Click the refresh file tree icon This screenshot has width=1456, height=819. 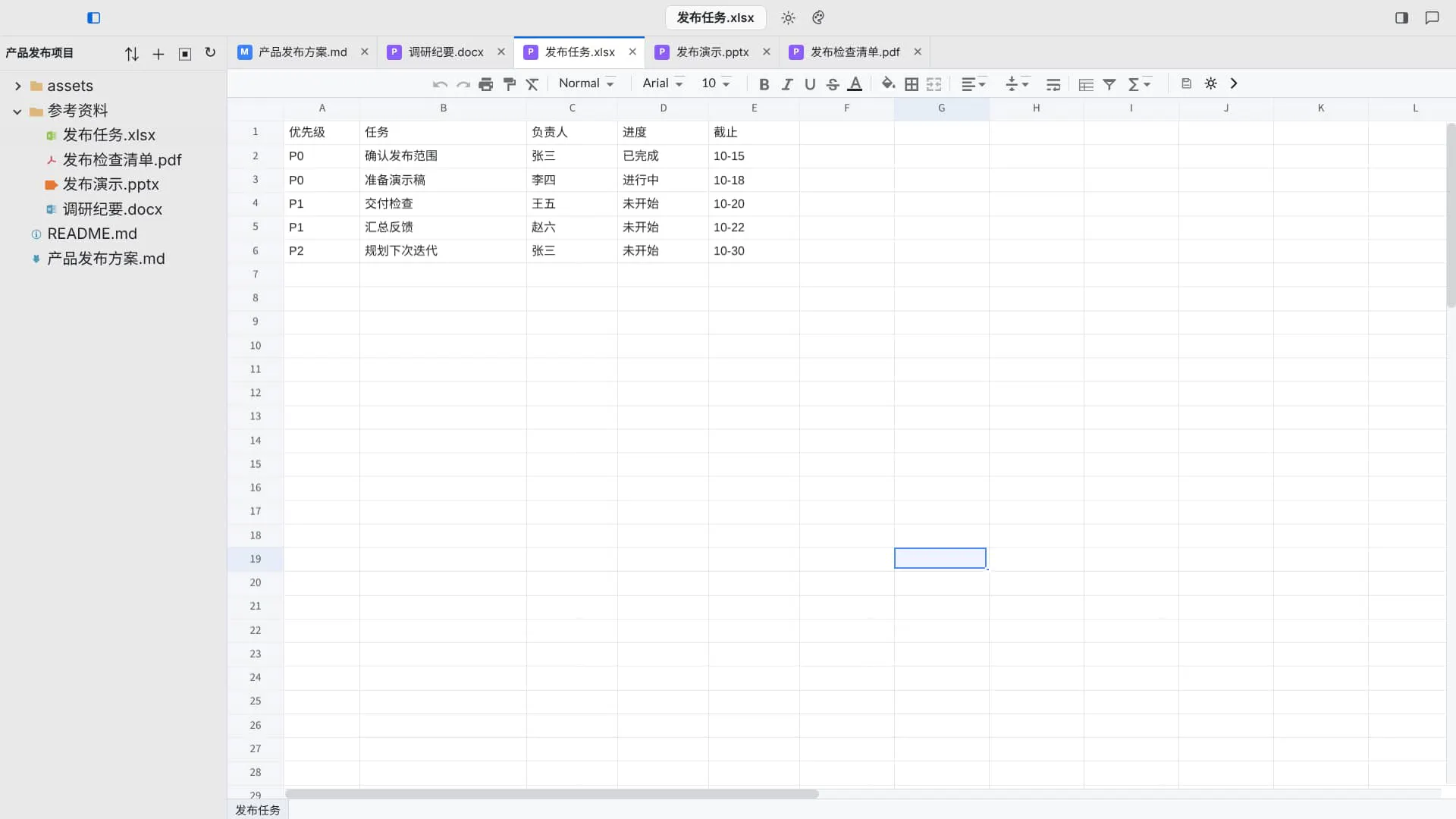pos(210,53)
